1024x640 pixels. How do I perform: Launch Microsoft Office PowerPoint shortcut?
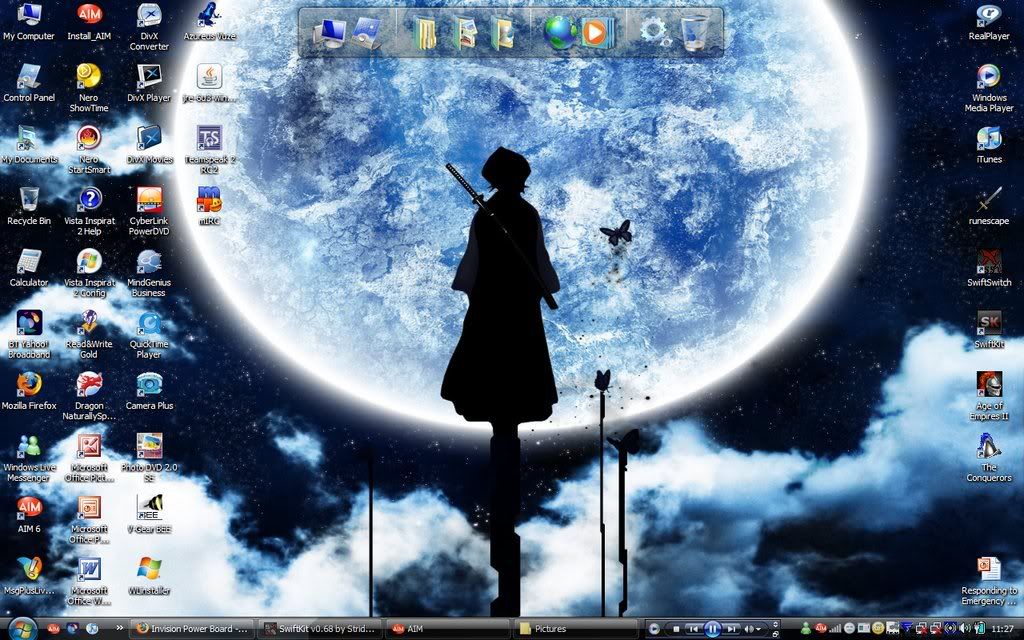point(89,519)
